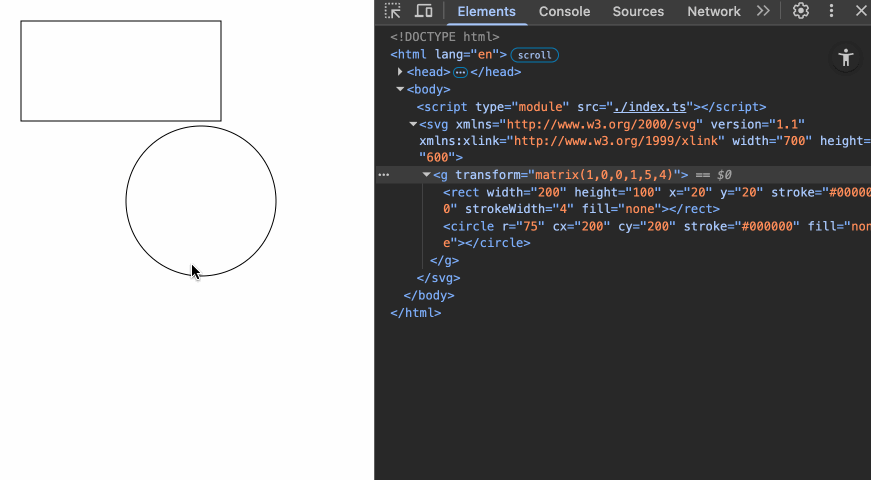Show more DevTools tabs chevron
The image size is (871, 480).
click(x=763, y=11)
